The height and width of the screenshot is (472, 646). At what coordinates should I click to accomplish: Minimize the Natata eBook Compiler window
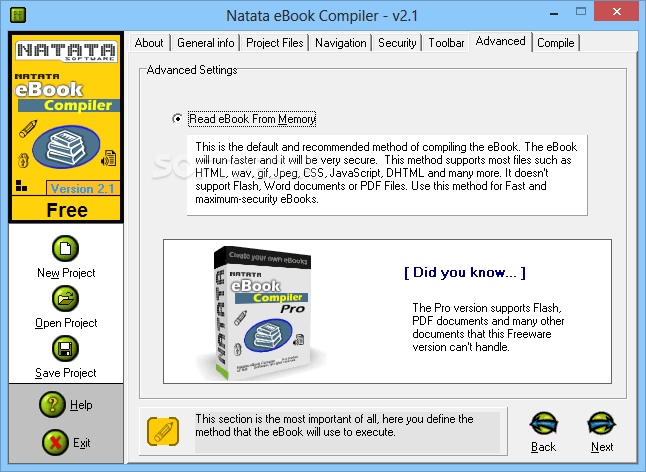(554, 12)
